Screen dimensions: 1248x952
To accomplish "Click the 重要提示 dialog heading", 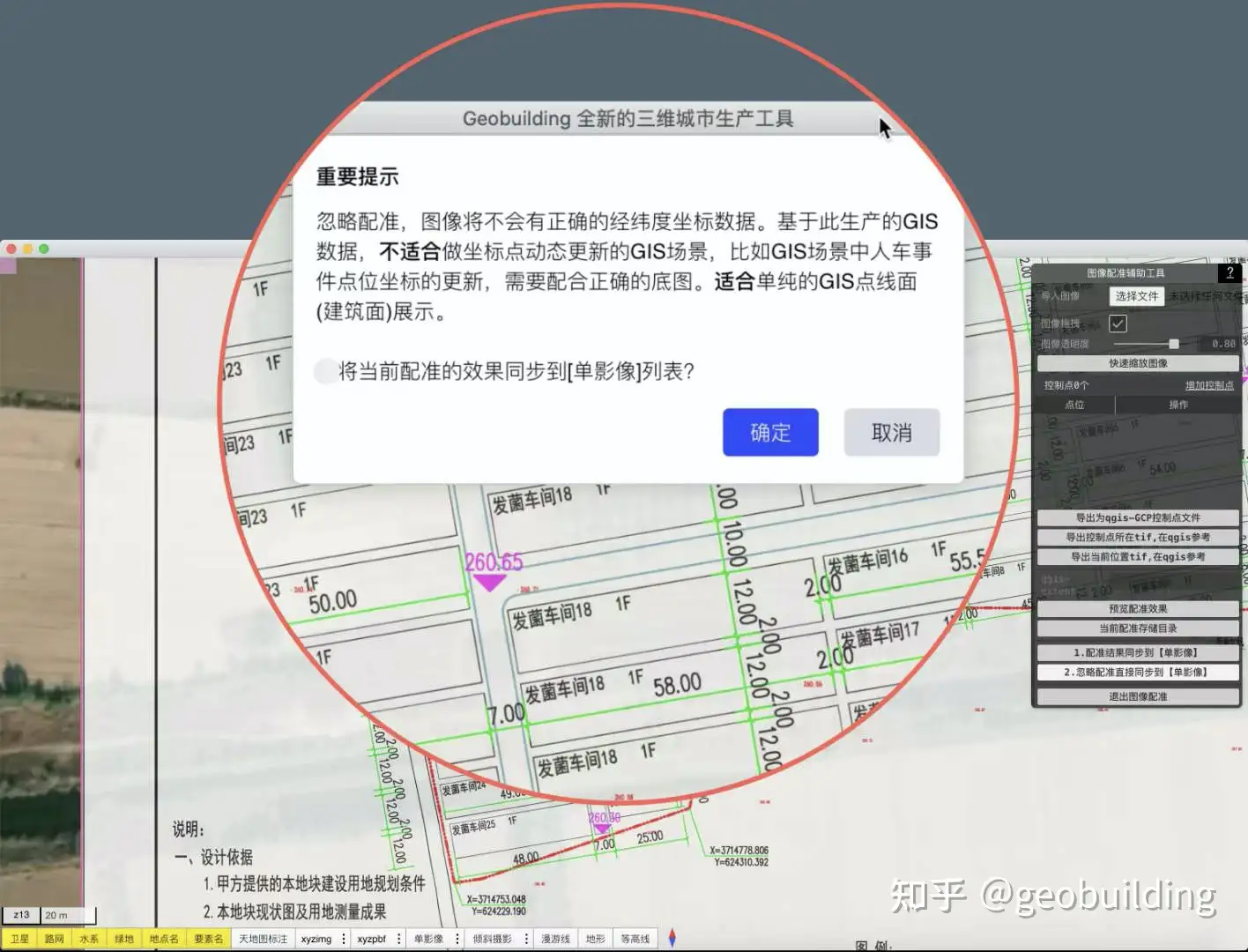I will [x=357, y=176].
